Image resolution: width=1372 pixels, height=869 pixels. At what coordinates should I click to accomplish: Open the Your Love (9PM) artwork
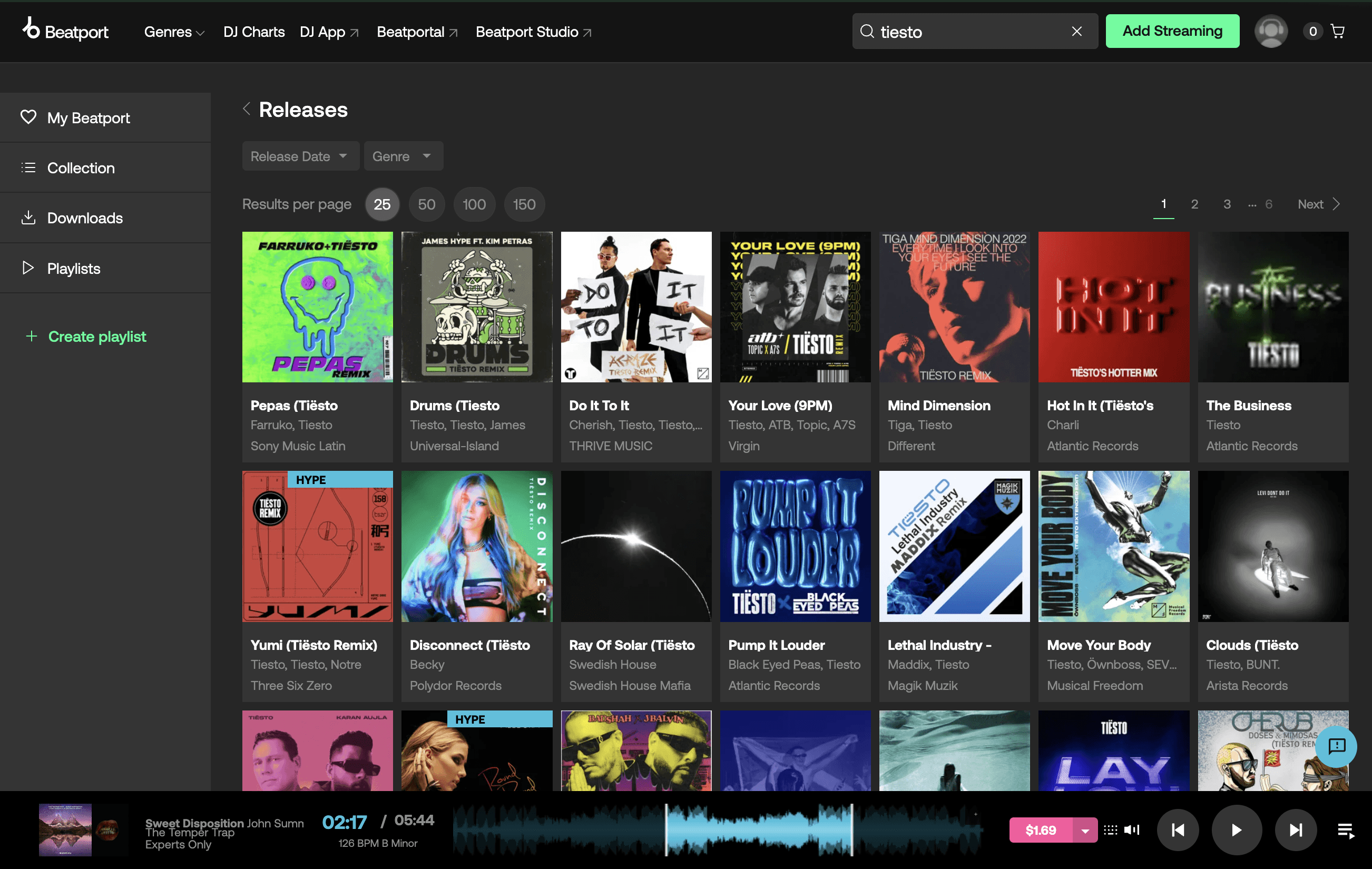pos(796,307)
